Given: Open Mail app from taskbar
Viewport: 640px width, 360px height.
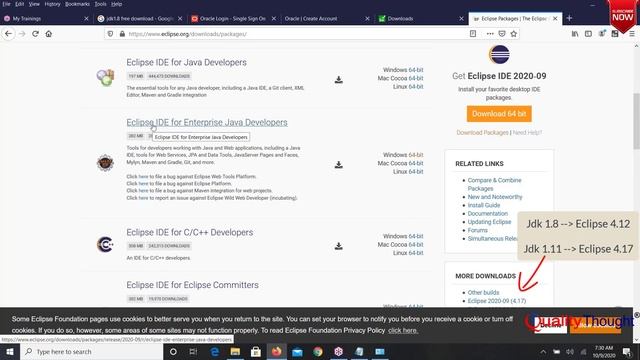Looking at the screenshot, I should 297,351.
